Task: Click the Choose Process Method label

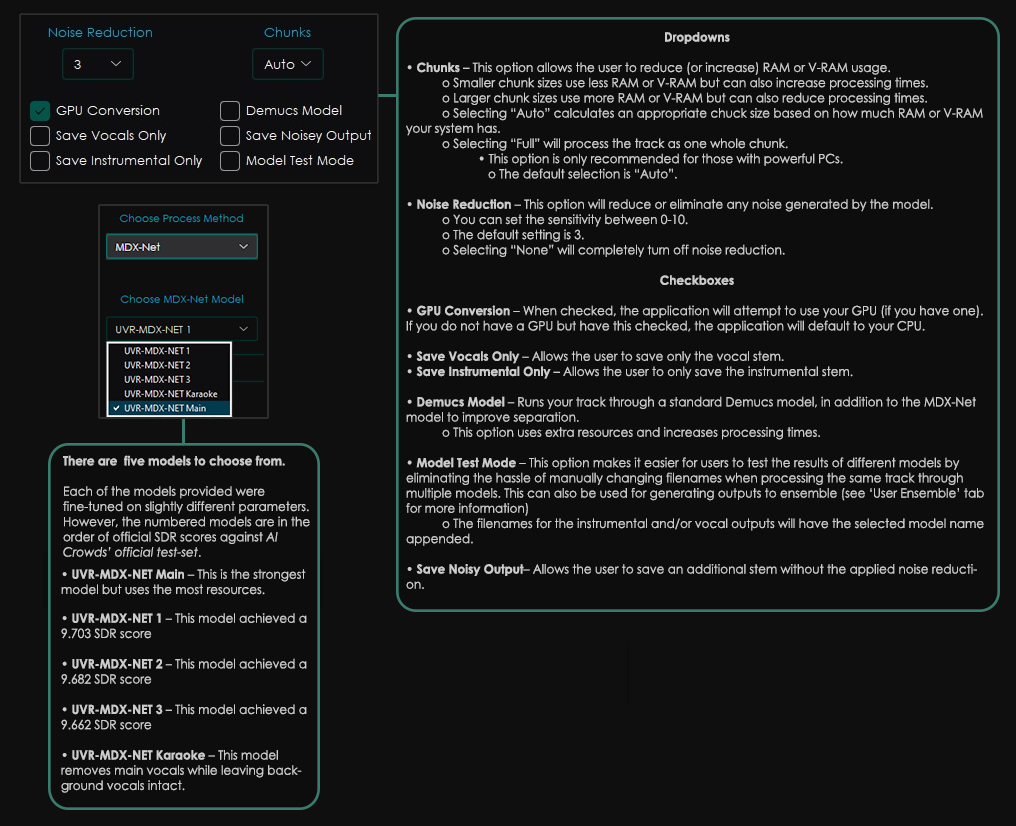Action: click(181, 218)
